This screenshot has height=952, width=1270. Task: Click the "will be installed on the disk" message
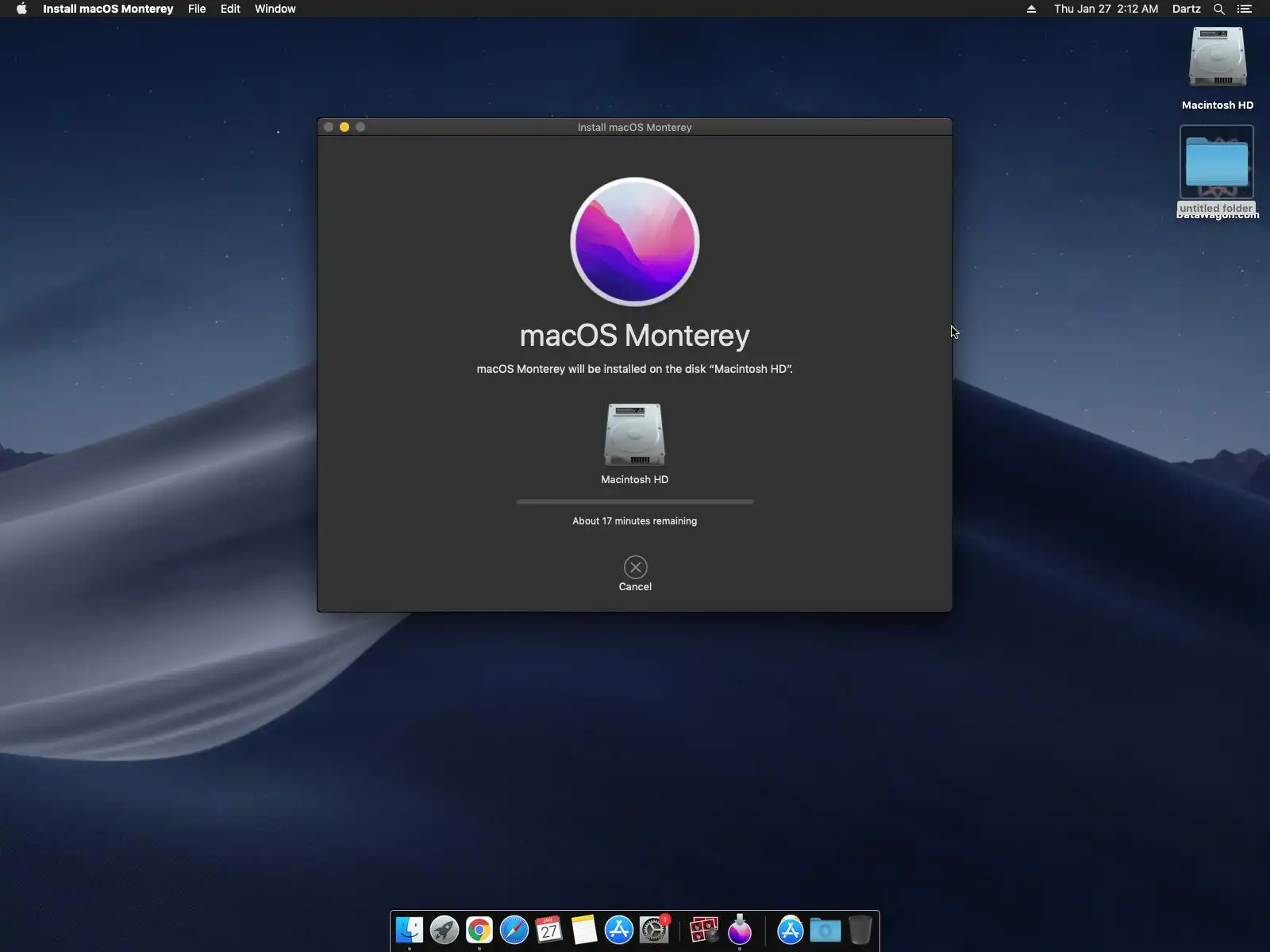pyautogui.click(x=635, y=369)
